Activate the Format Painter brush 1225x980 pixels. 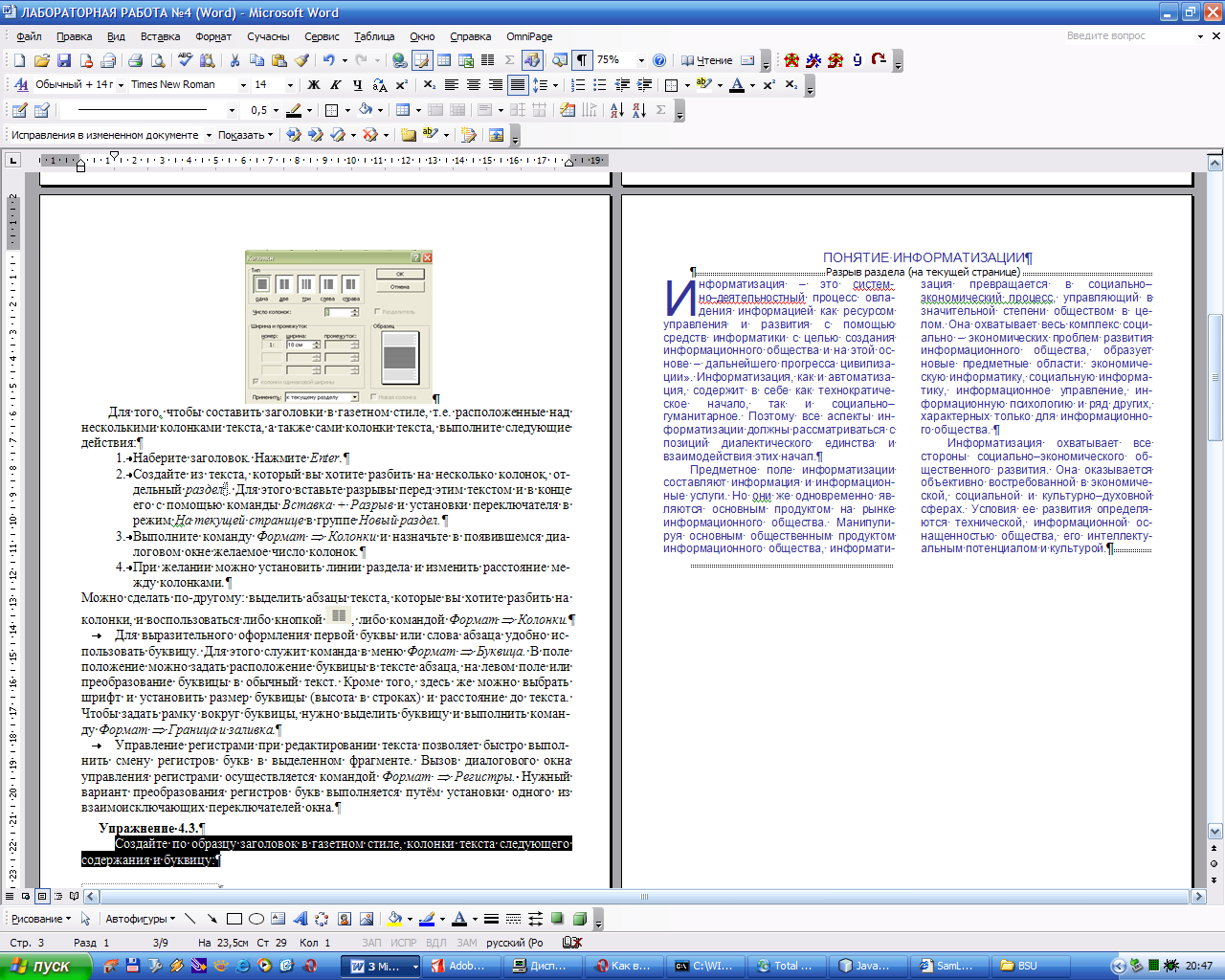301,60
